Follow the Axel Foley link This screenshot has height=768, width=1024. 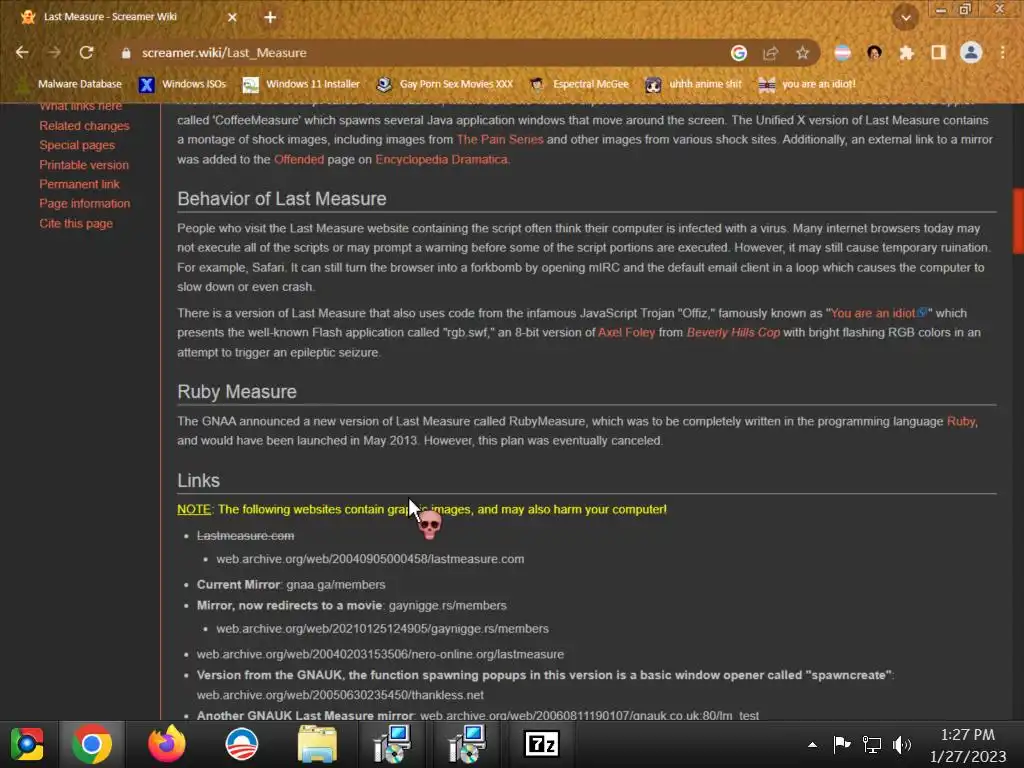point(626,332)
